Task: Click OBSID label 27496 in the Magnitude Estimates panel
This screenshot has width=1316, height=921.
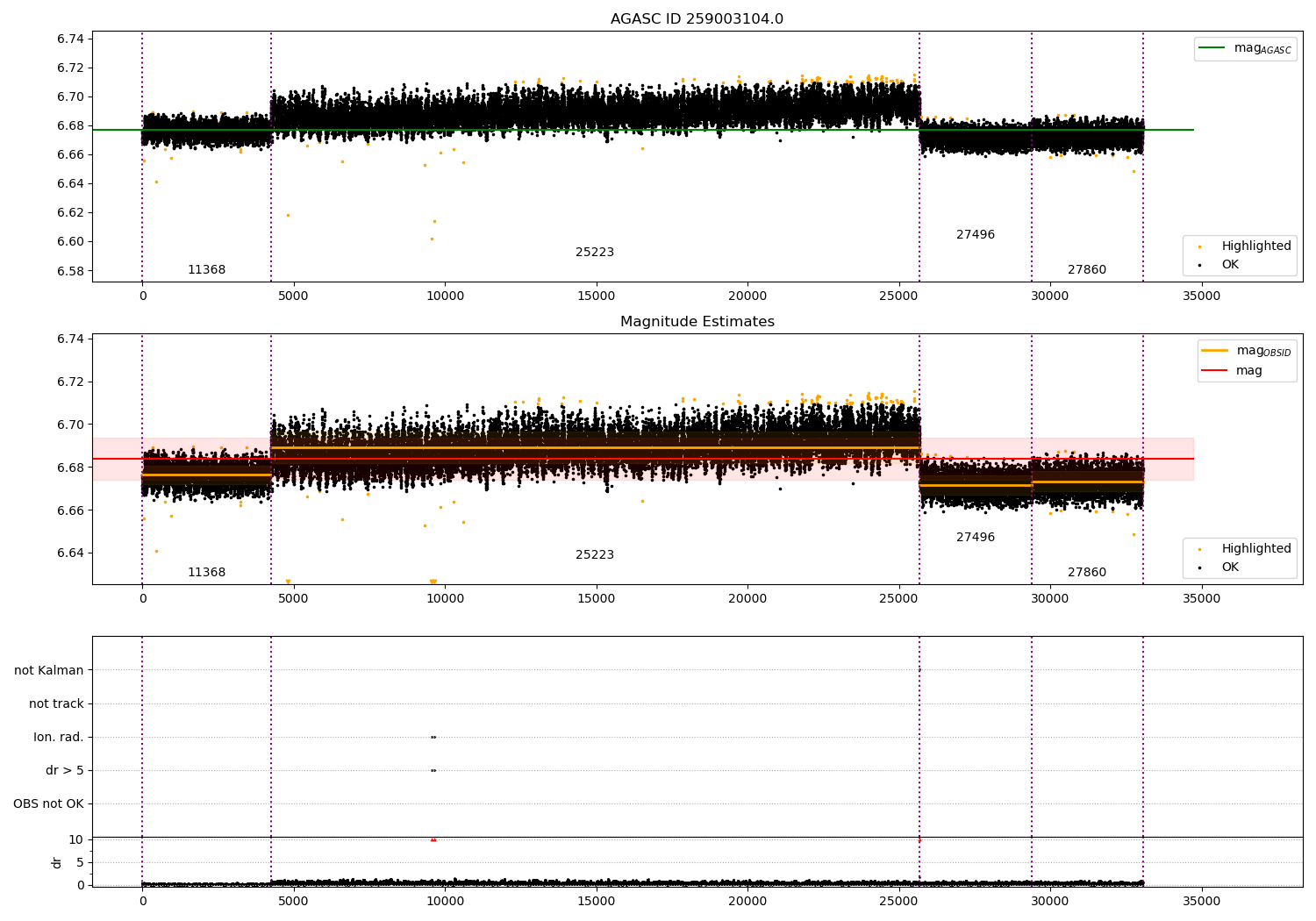Action: pyautogui.click(x=976, y=538)
